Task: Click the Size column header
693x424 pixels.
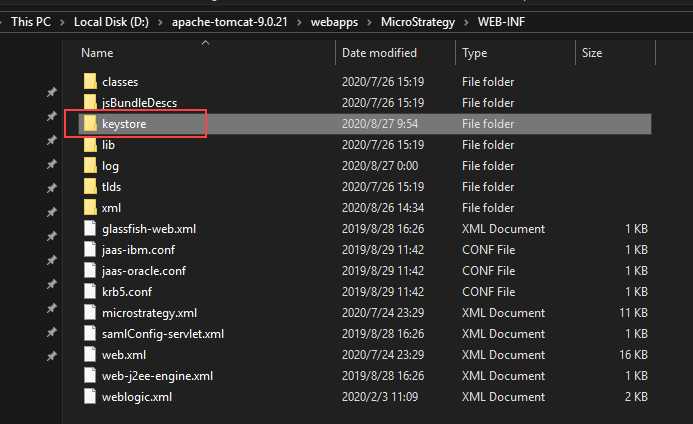Action: [593, 52]
